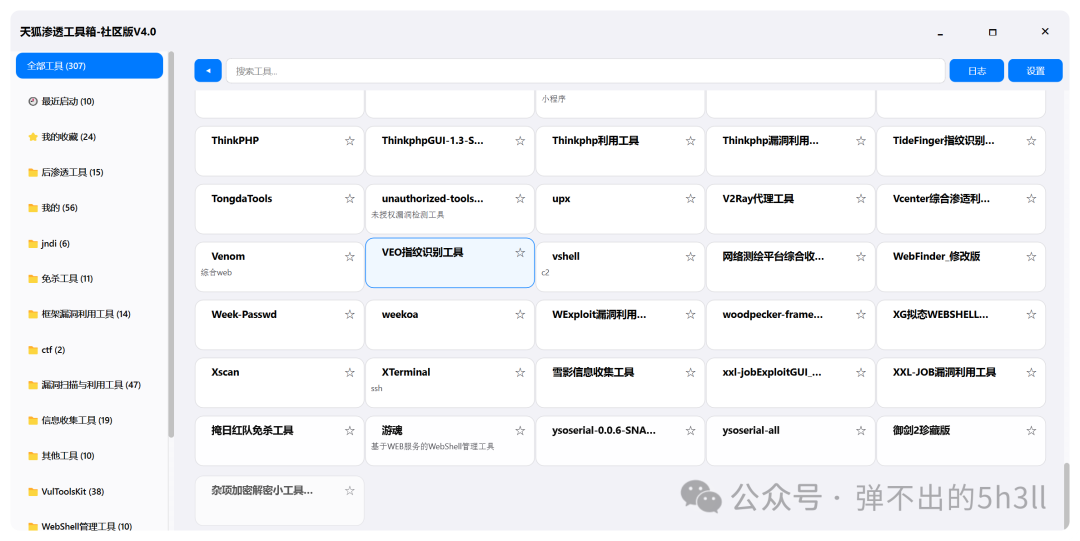Screen dimensions: 1080x541
Task: Click star on WExploit漏洞利用 card
Action: point(690,315)
